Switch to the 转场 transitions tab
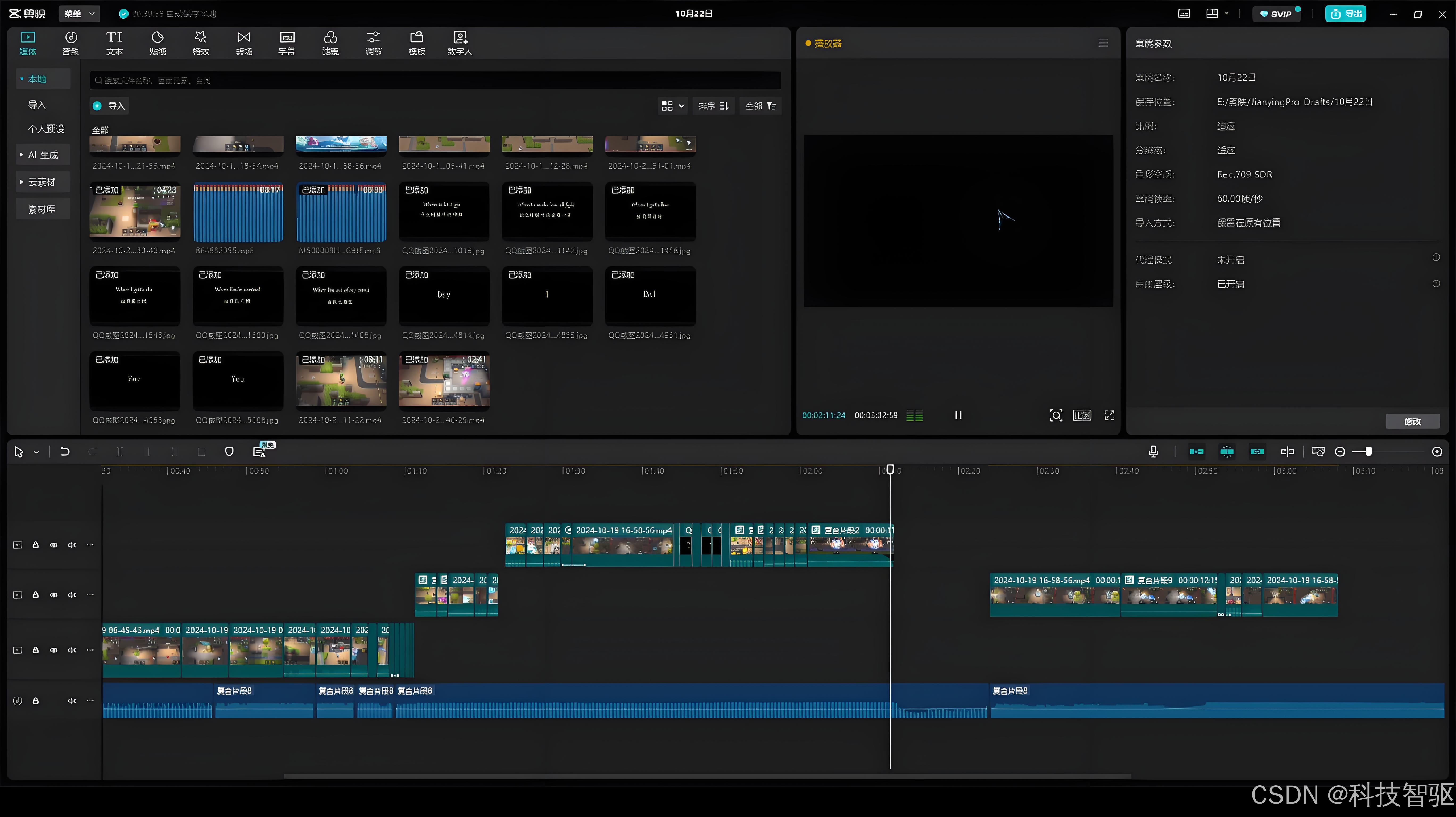The width and height of the screenshot is (1456, 817). pyautogui.click(x=244, y=43)
